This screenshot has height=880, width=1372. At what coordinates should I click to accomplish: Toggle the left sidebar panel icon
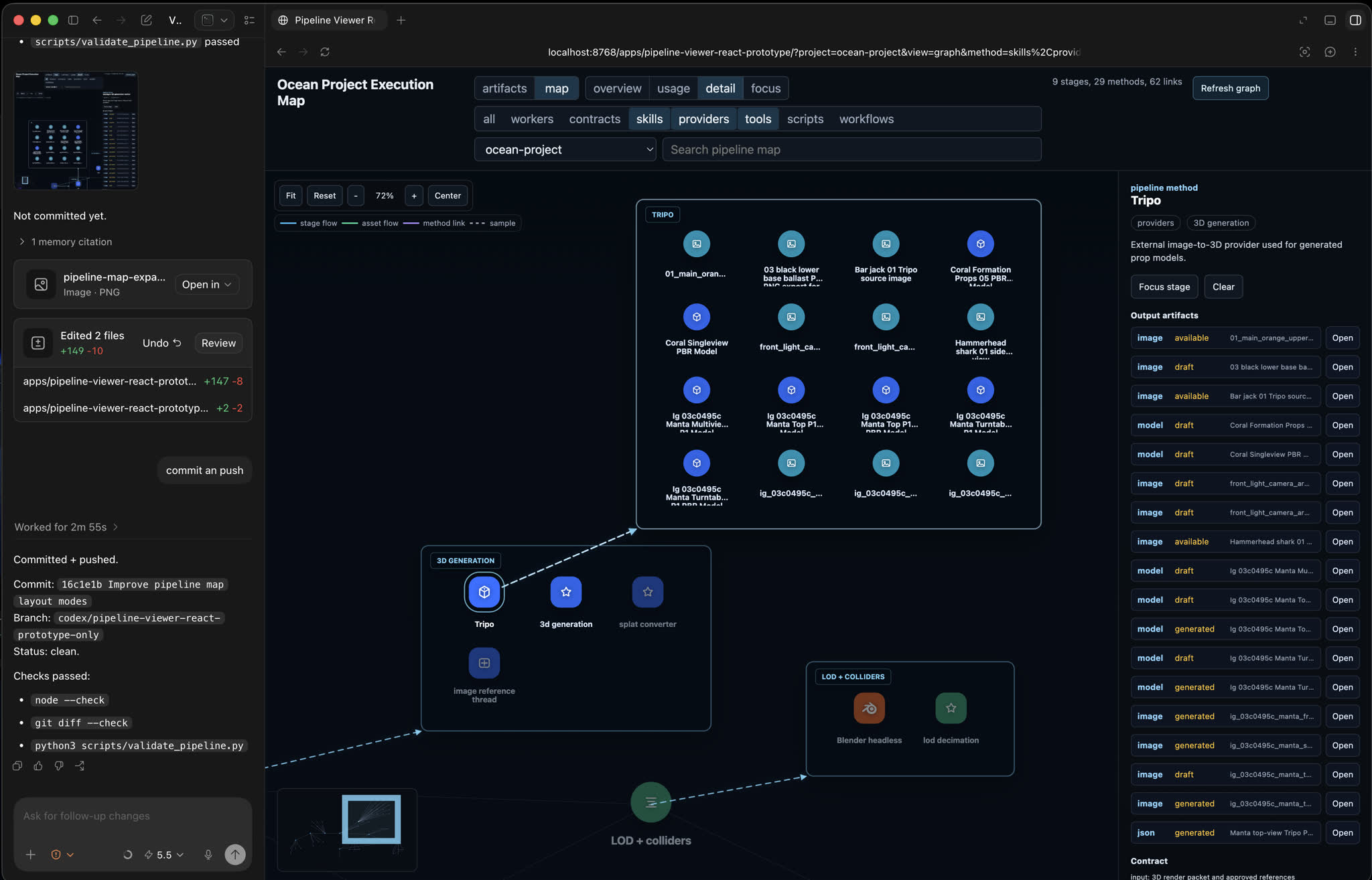point(73,20)
